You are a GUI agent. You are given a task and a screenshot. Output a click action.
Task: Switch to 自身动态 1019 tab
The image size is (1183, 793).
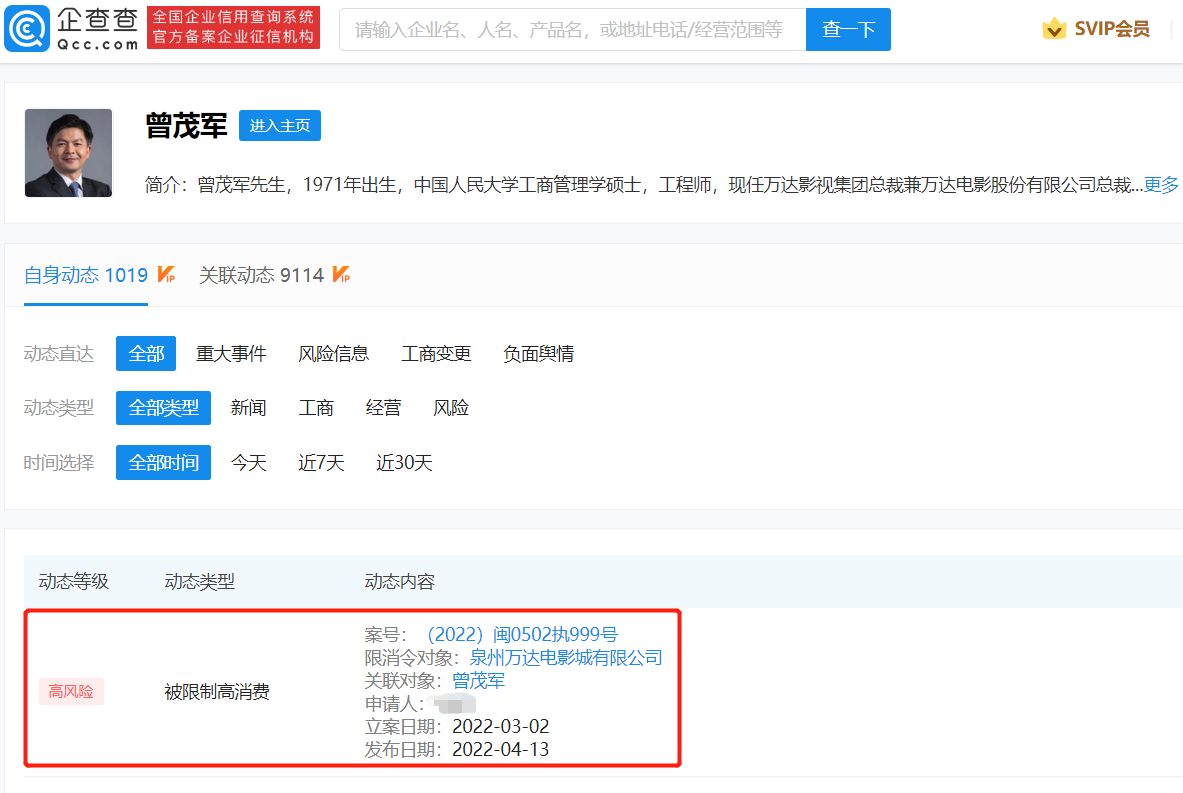pos(86,275)
